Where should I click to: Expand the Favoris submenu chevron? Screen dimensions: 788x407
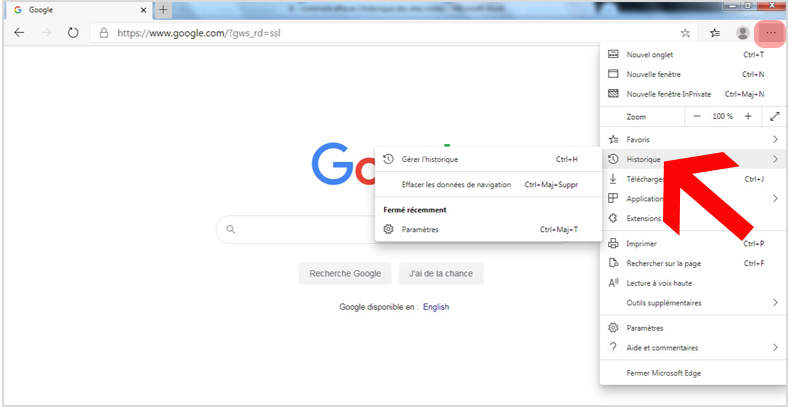(775, 139)
